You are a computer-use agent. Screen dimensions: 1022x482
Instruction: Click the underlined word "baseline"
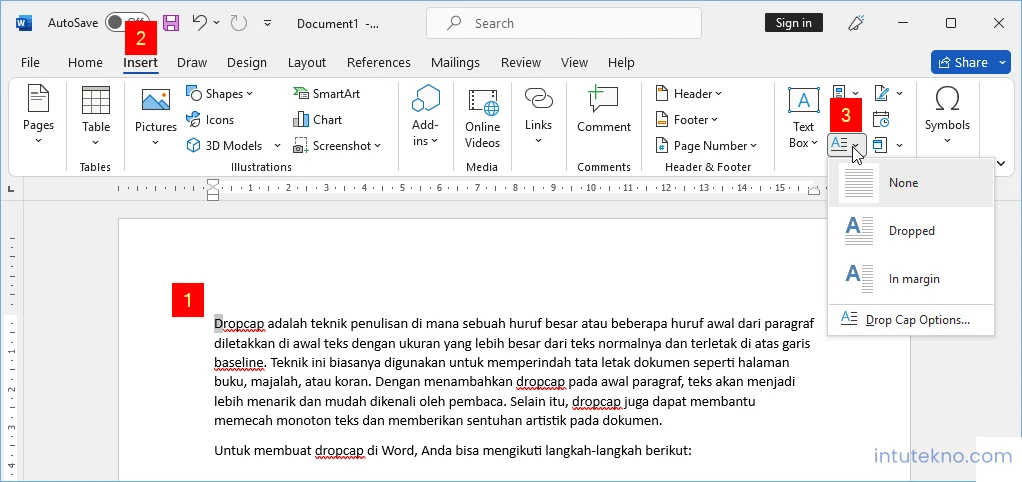239,362
